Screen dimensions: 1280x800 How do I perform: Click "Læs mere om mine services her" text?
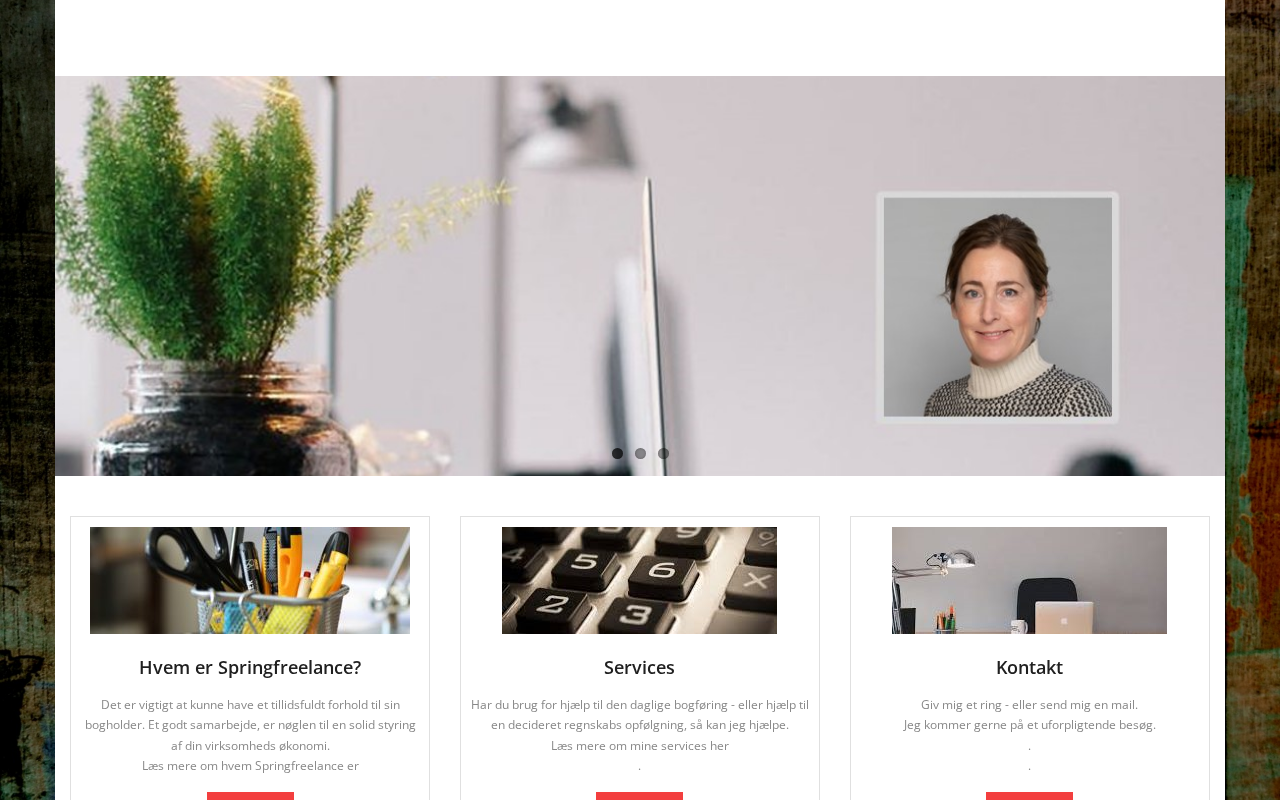[x=640, y=746]
